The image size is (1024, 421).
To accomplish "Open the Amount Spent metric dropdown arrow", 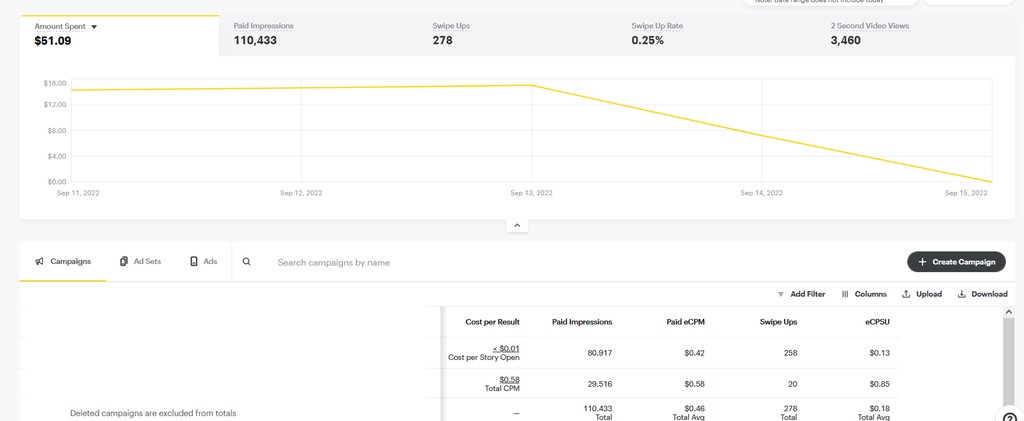I will 94,27.
